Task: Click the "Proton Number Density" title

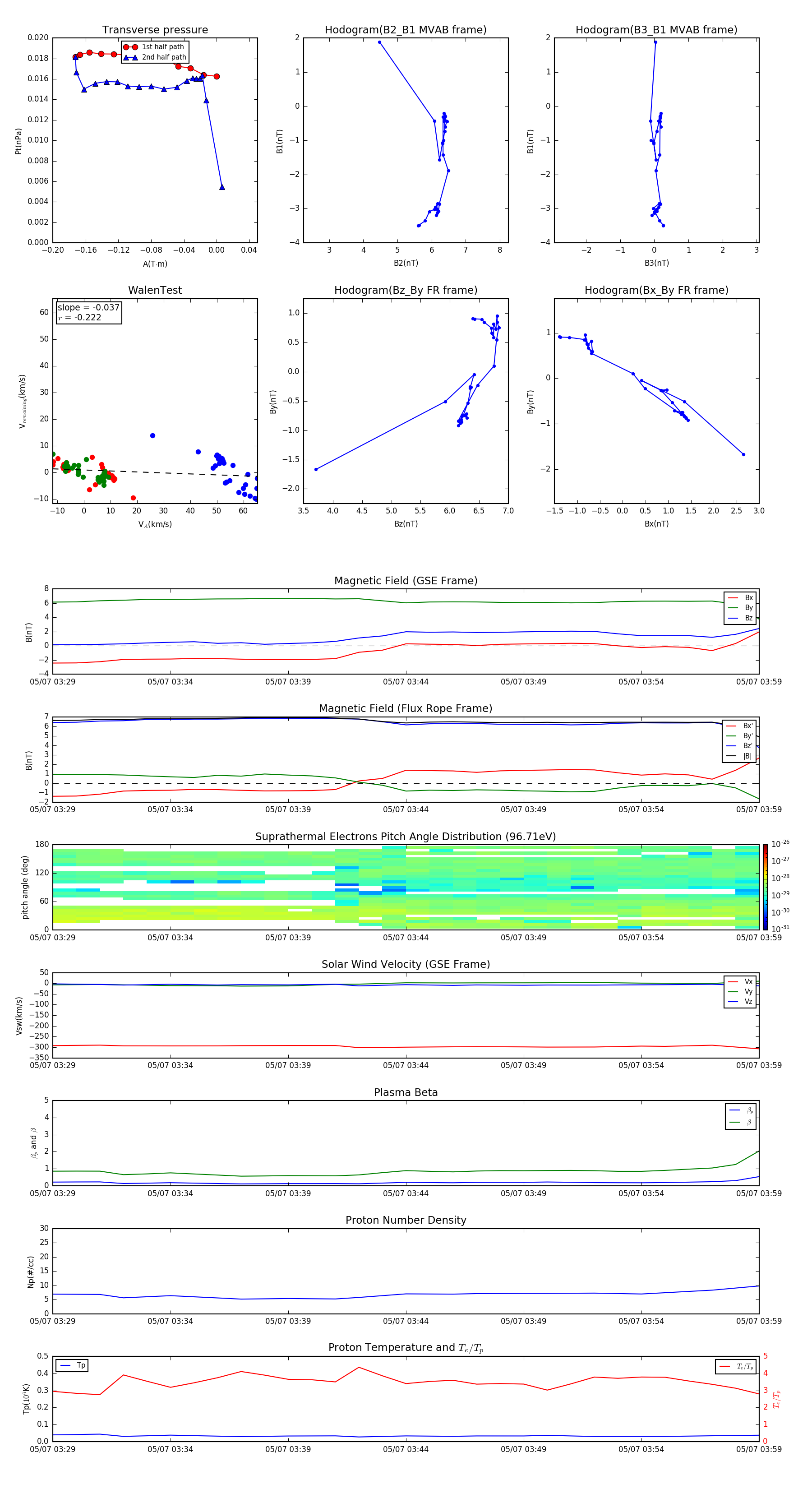Action: (x=406, y=1220)
